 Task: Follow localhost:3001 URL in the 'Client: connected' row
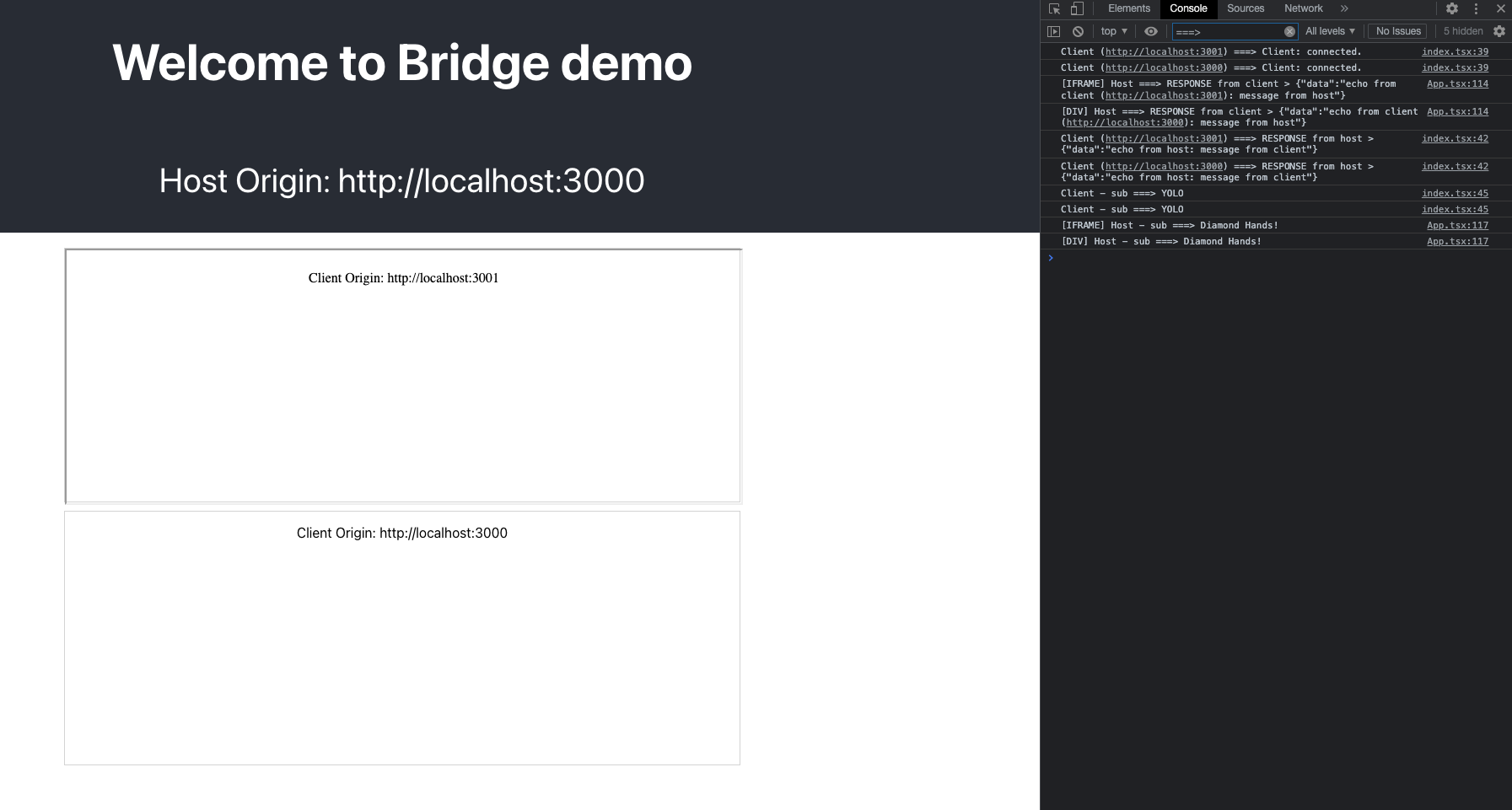point(1164,51)
